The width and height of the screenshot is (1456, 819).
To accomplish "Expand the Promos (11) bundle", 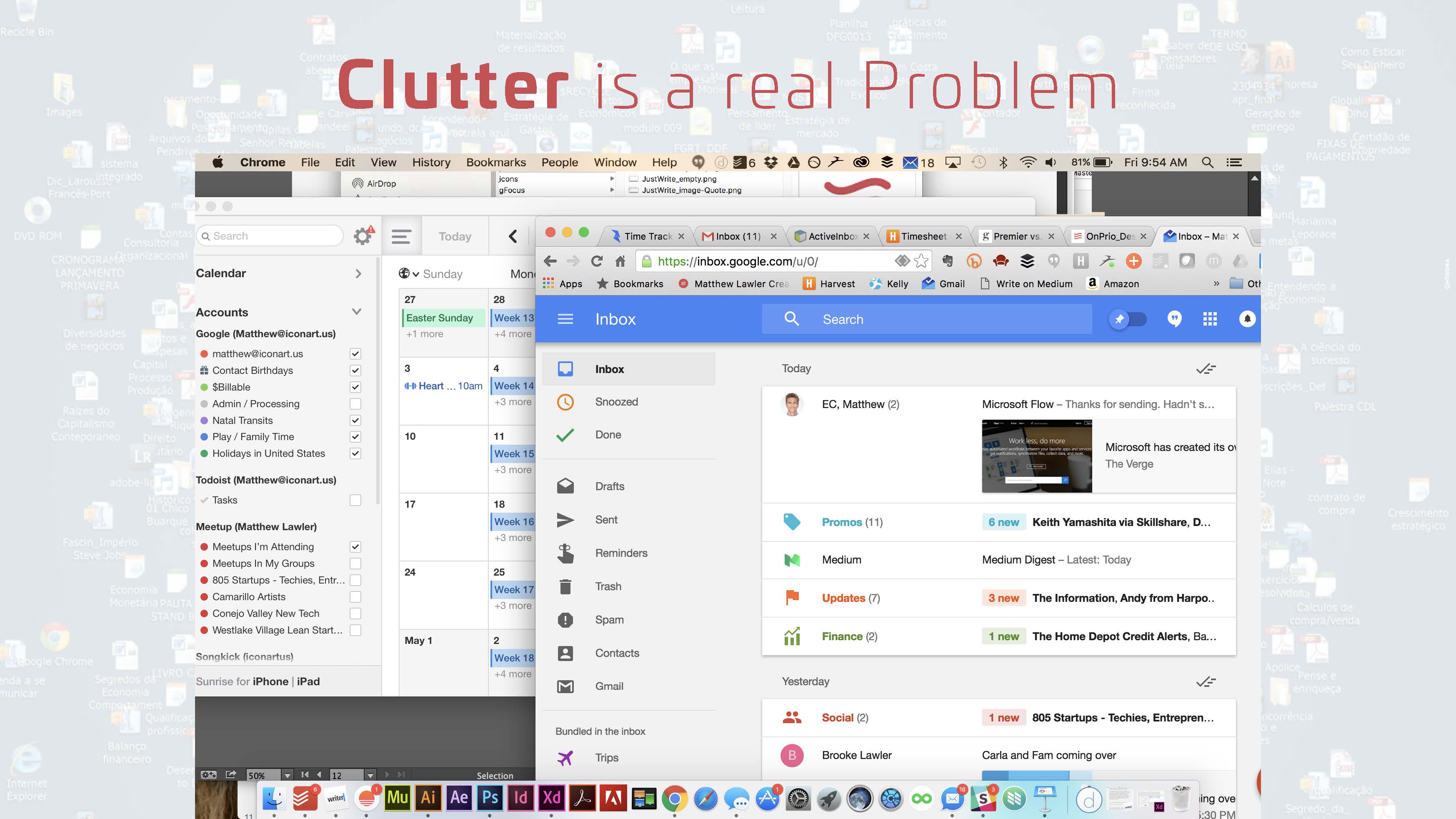I will click(999, 522).
